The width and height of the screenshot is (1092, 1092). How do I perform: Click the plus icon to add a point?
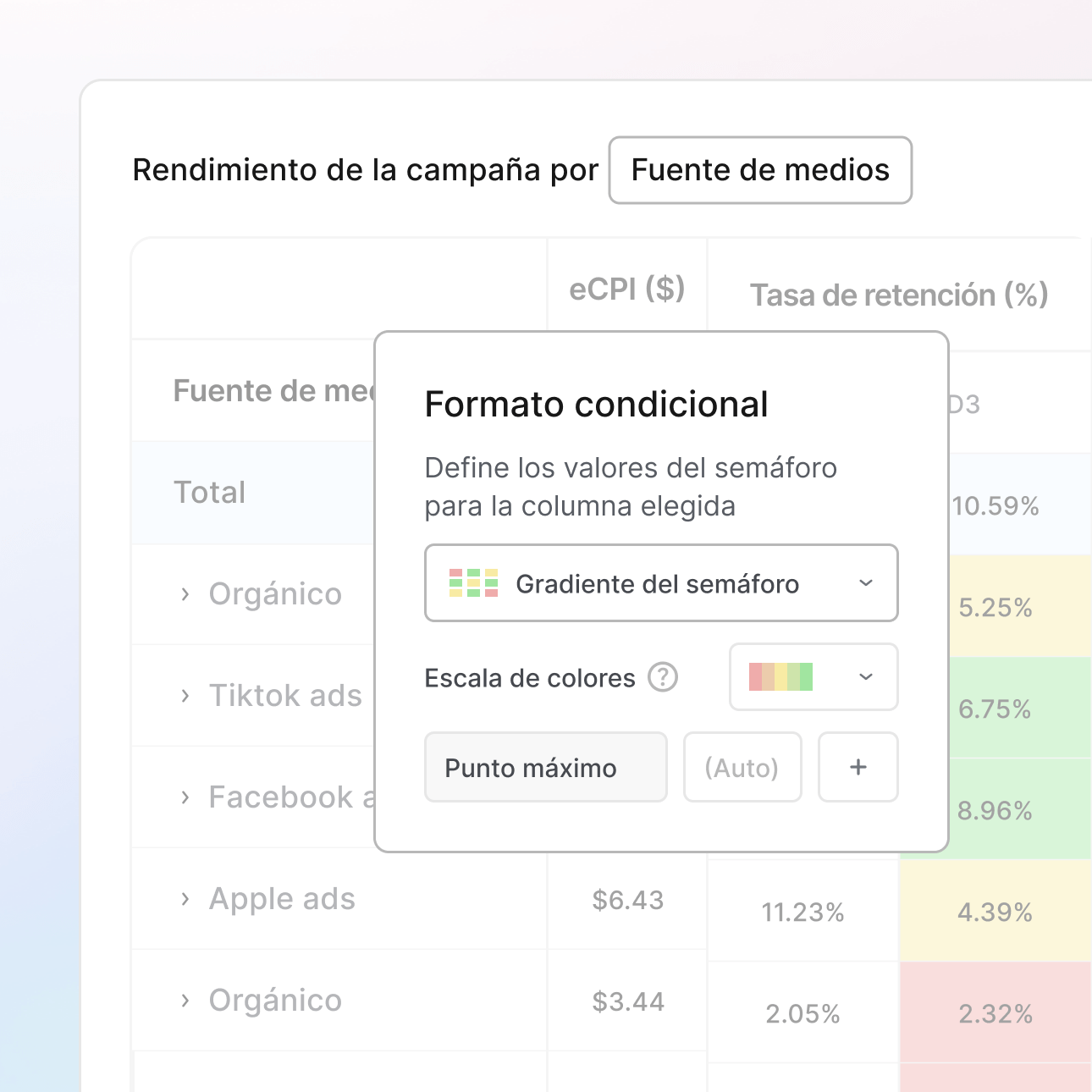[x=858, y=767]
